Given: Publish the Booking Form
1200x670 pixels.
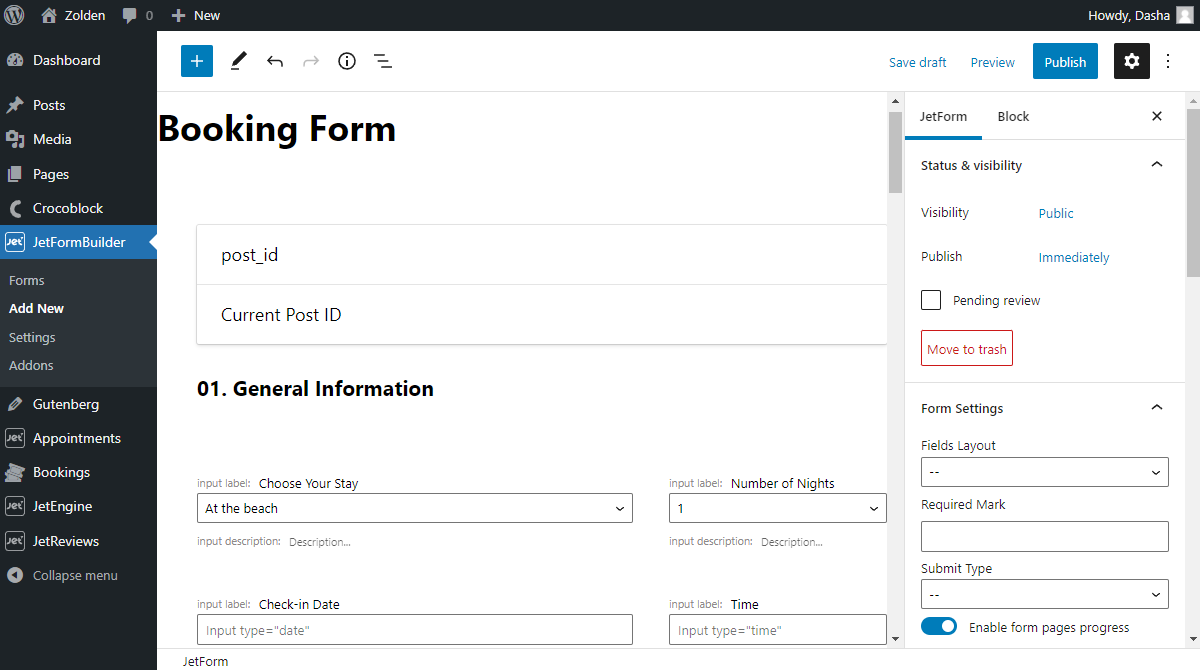Looking at the screenshot, I should (1065, 61).
